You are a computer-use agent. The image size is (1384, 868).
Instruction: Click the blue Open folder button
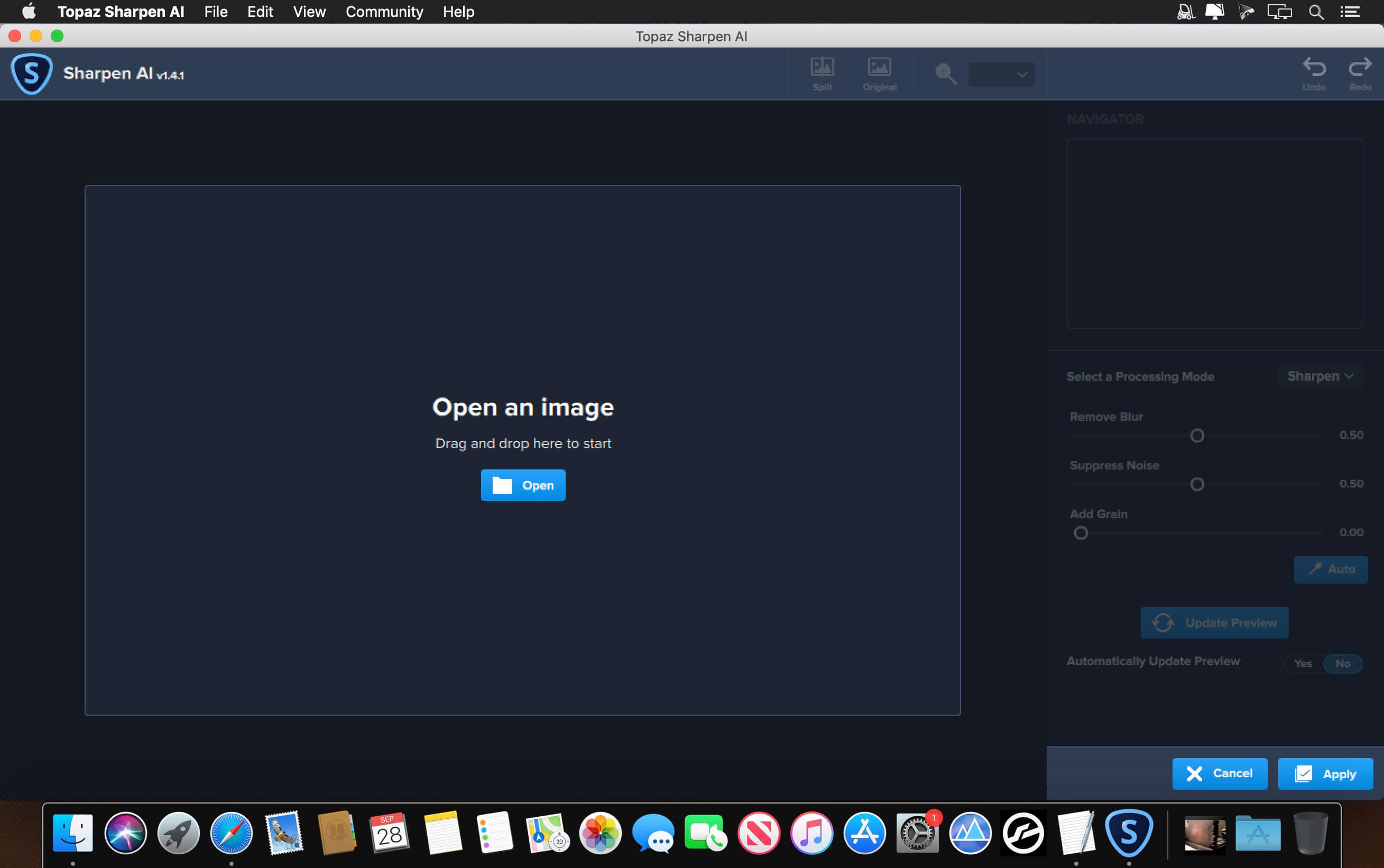[x=522, y=485]
